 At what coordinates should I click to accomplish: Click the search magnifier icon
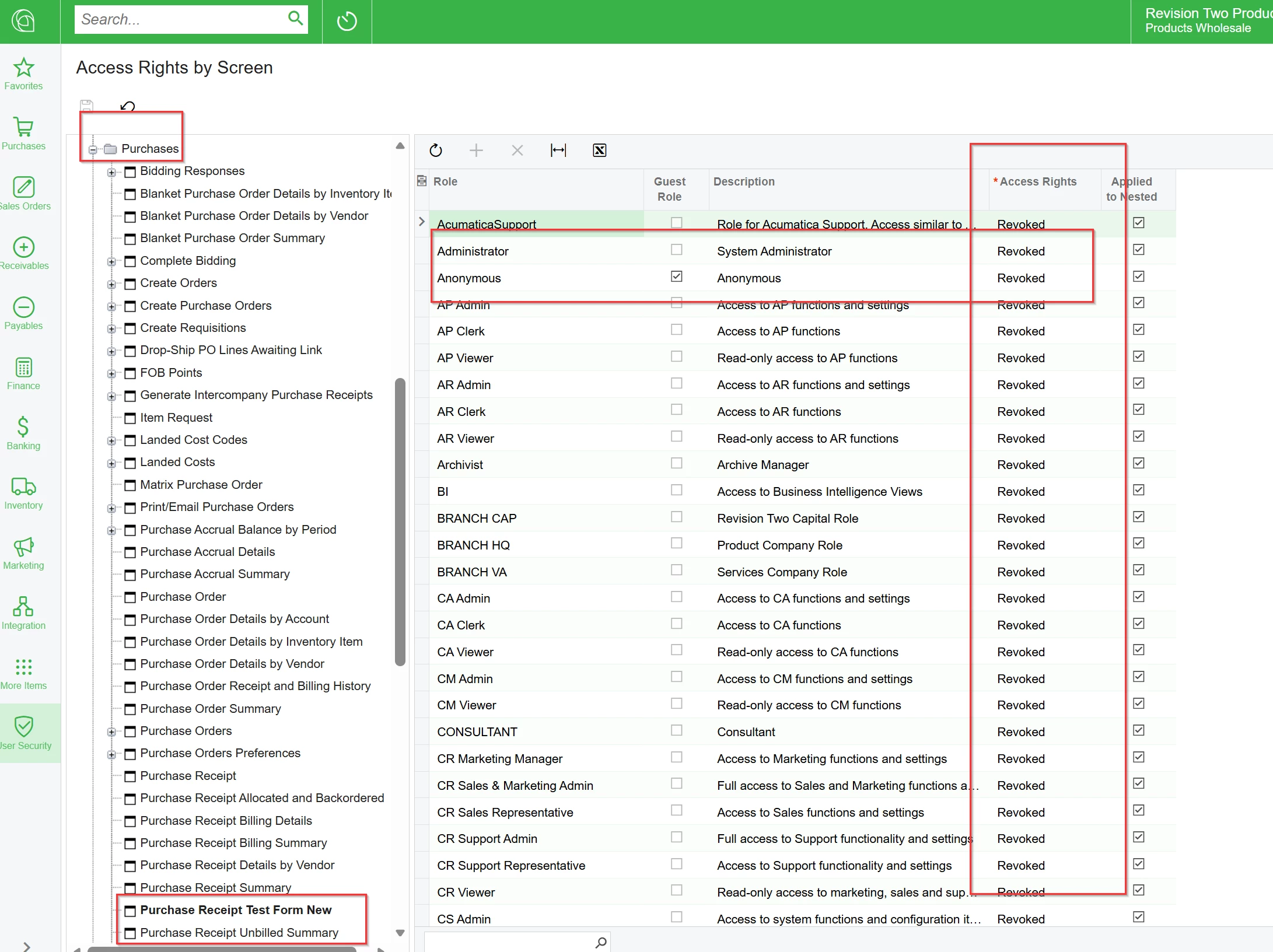[296, 19]
